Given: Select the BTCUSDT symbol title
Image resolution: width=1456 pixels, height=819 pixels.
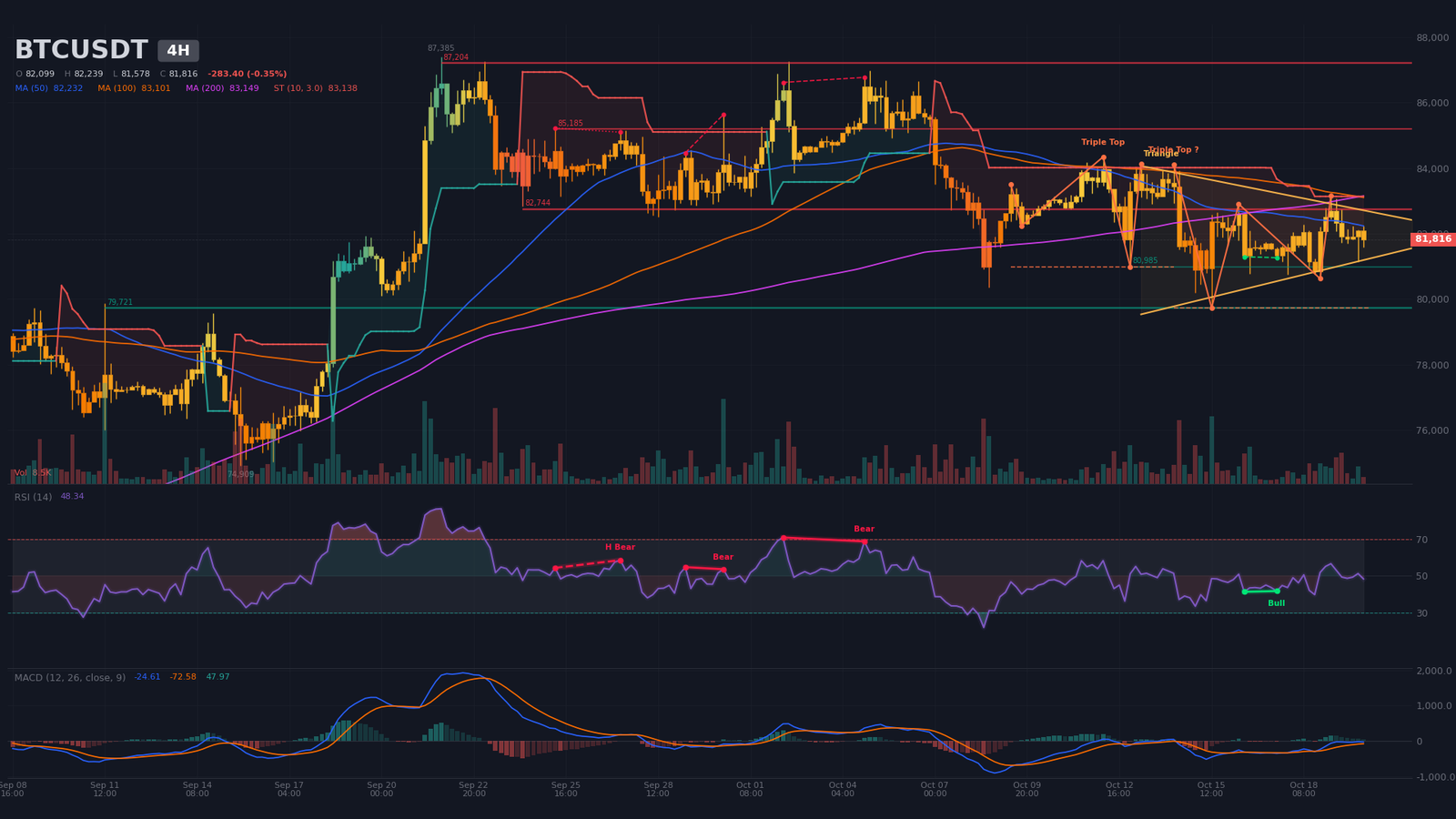Looking at the screenshot, I should click(81, 50).
